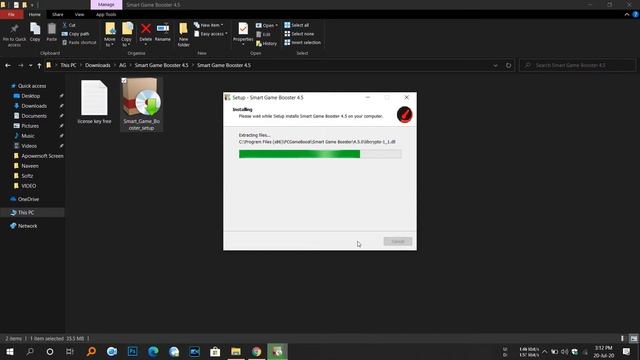Screen dimensions: 640x360
Task: Expand the address bar history dropdown
Action: tap(495, 65)
